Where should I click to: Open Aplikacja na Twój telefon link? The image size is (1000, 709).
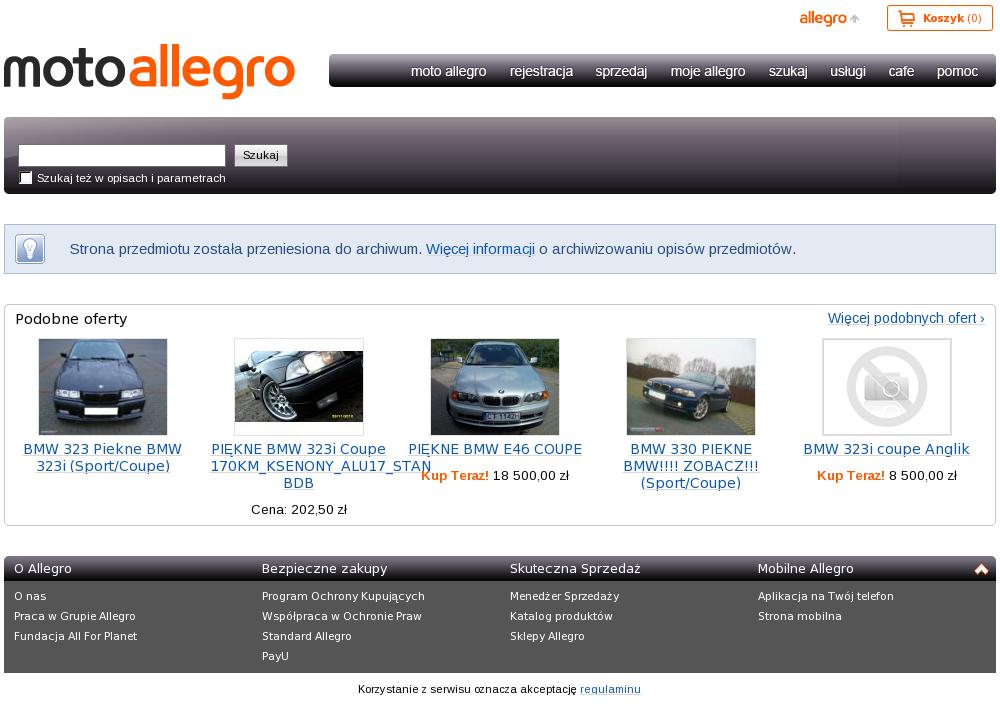825,596
